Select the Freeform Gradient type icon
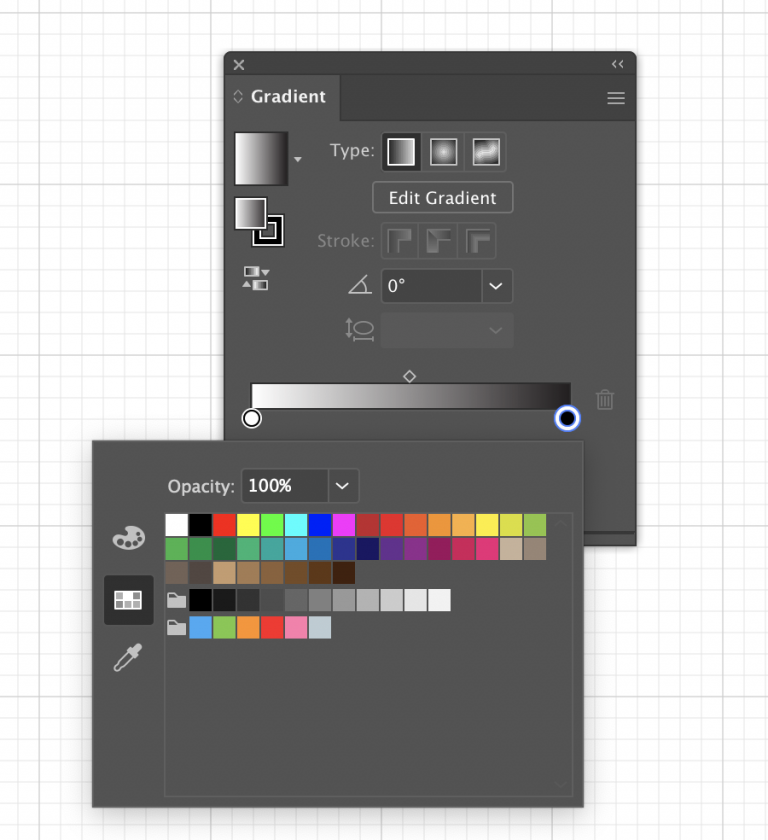 [485, 152]
